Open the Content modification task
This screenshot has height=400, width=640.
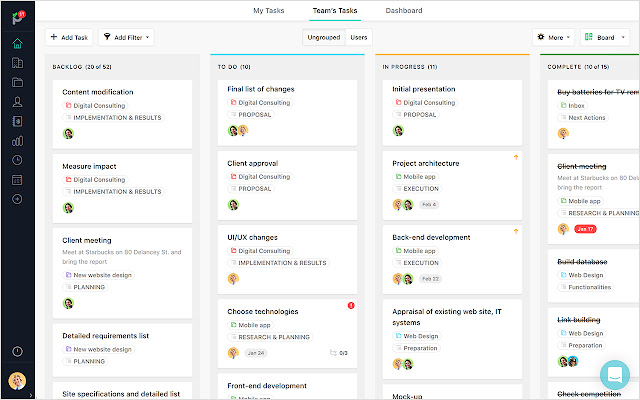[x=98, y=92]
